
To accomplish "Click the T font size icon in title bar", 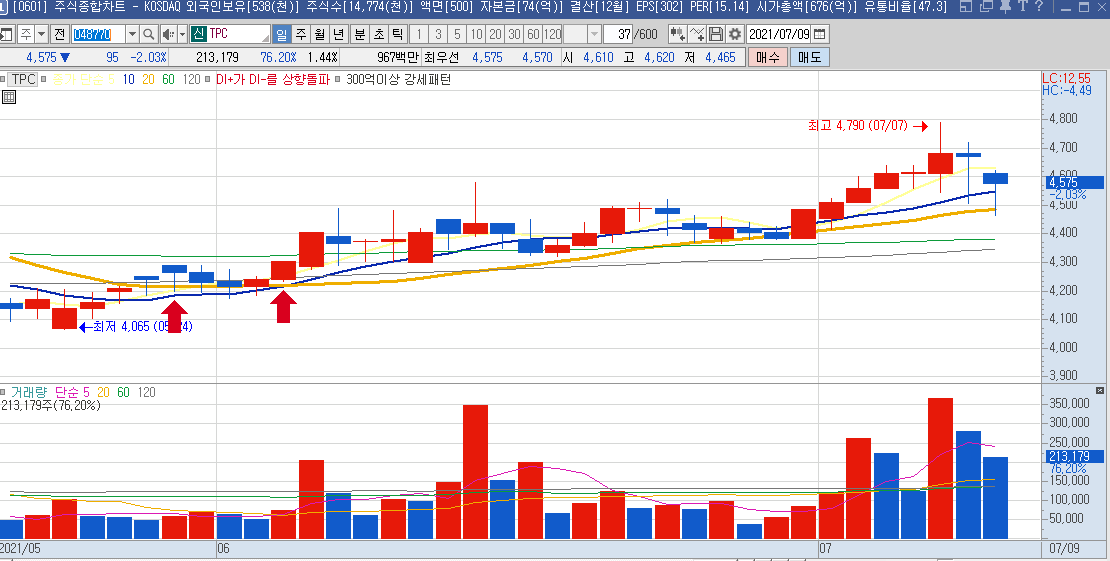I will 1023,7.
